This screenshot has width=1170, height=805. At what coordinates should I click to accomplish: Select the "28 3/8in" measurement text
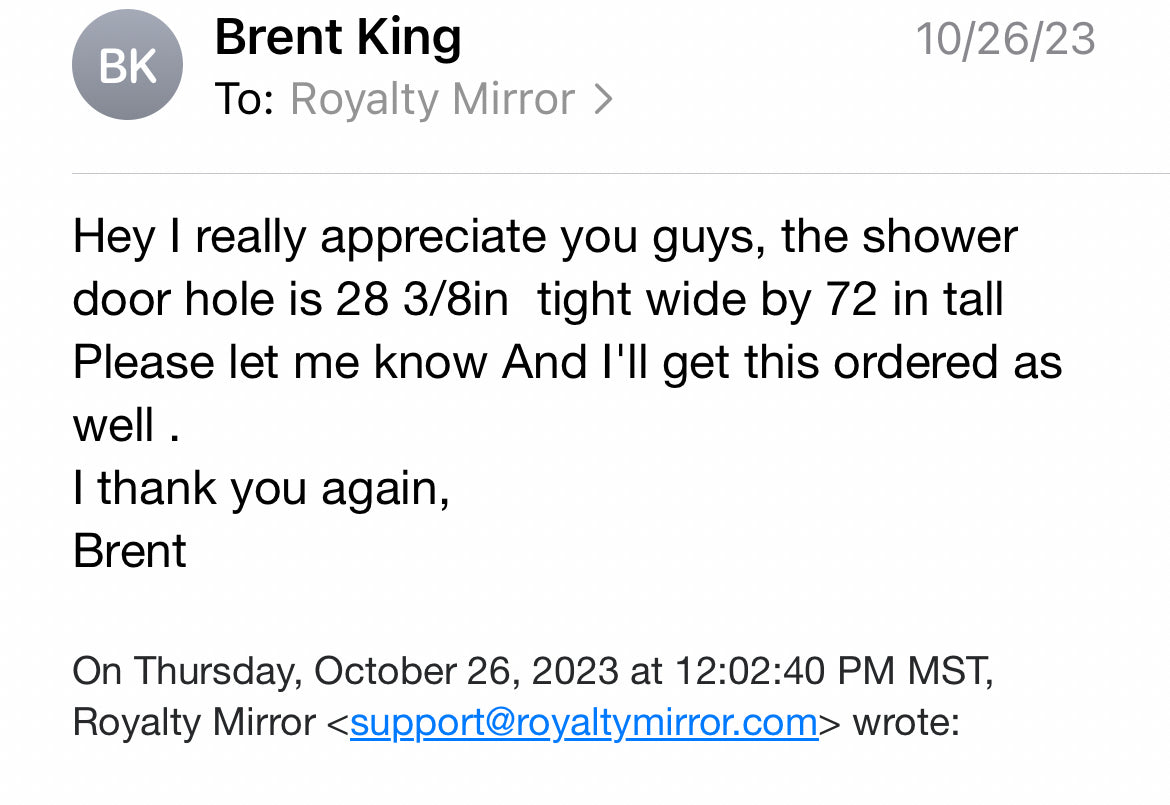[422, 300]
